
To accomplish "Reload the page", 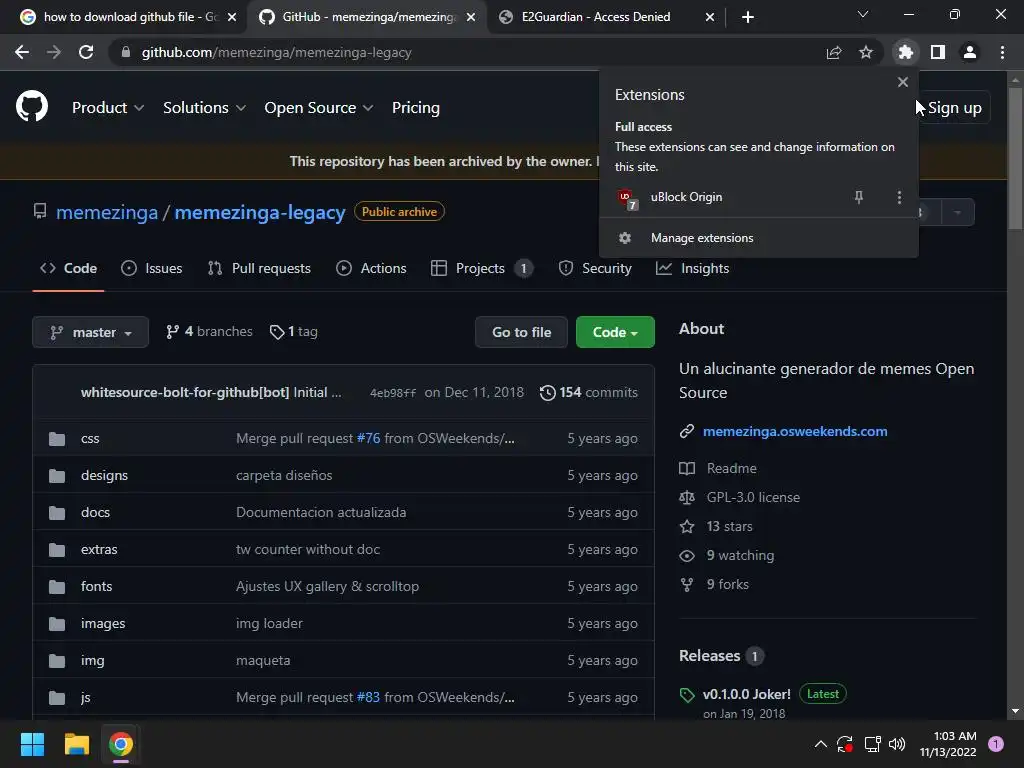I will click(86, 52).
